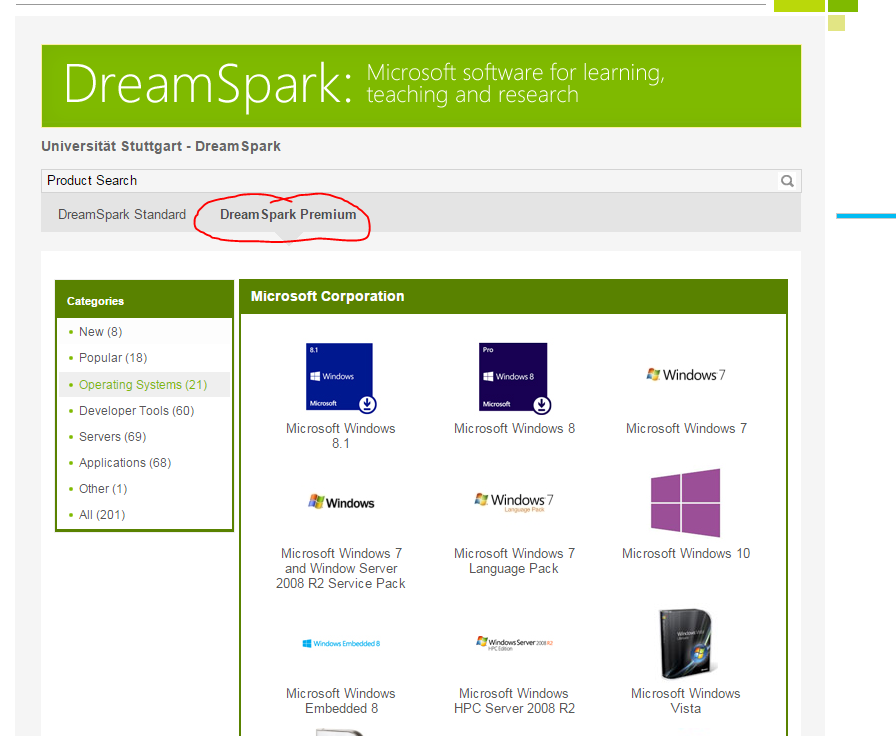Open the Windows 8 Pro box image
The width and height of the screenshot is (896, 736).
514,377
